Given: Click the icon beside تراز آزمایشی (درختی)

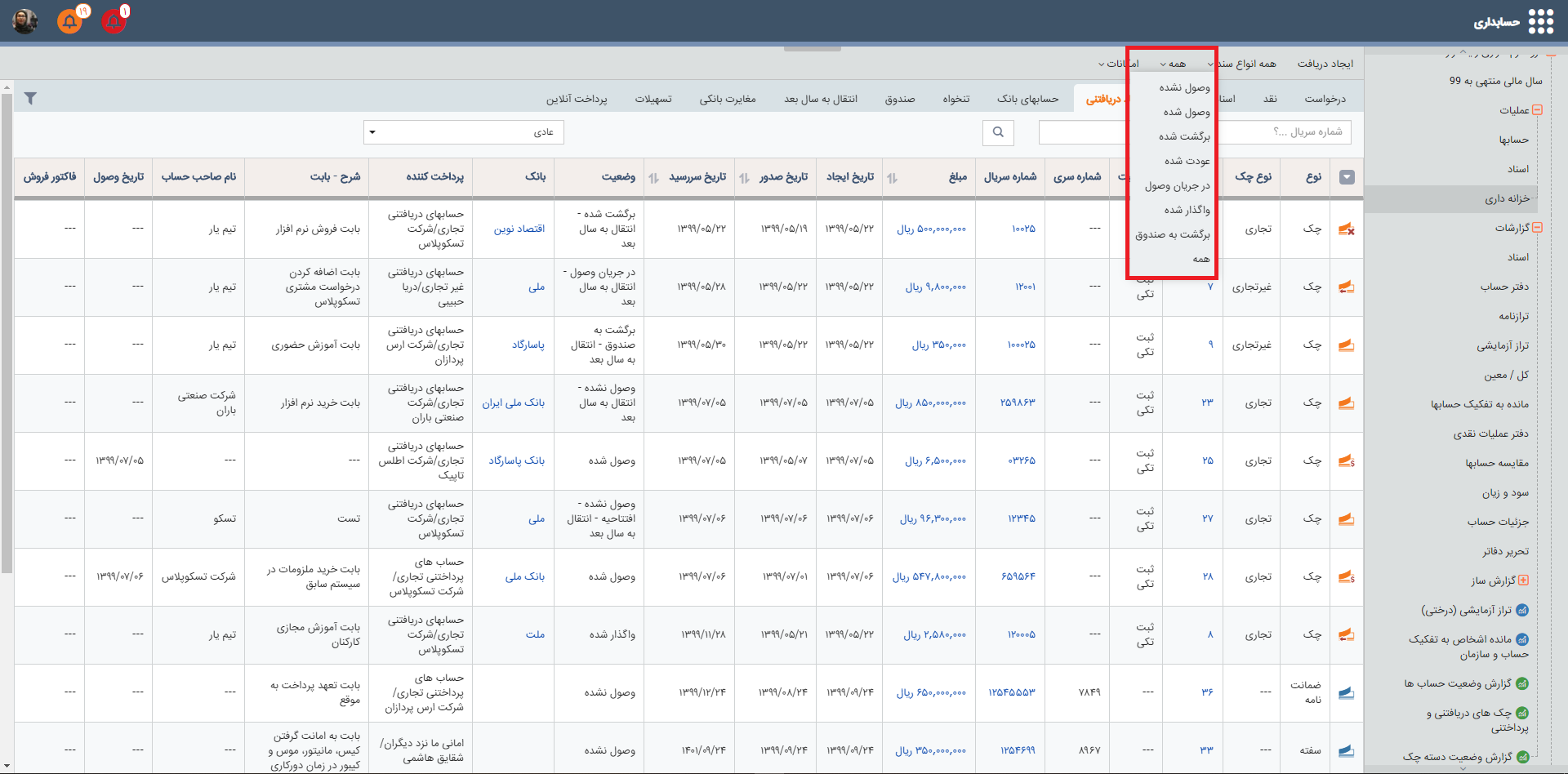Looking at the screenshot, I should coord(1522,610).
